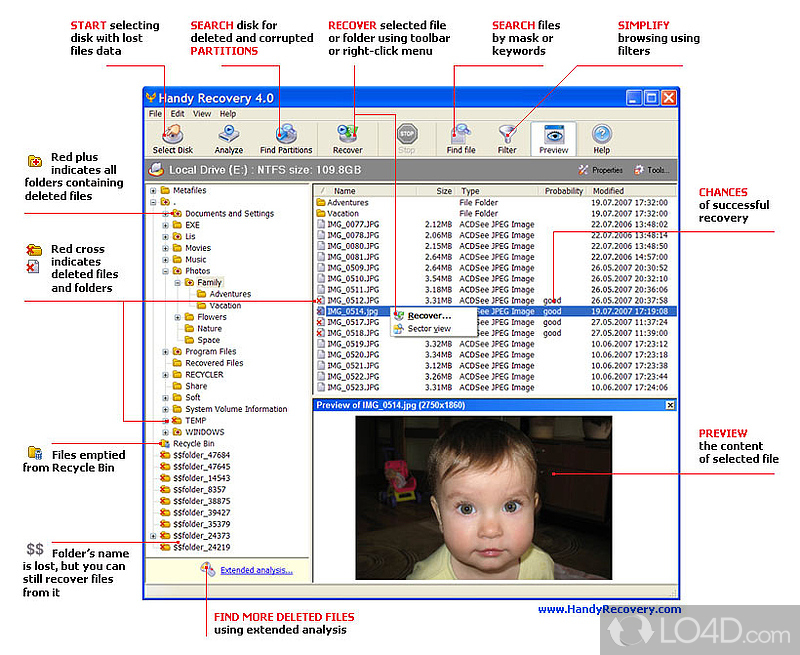Select file IMG_0081.JPG
The height and width of the screenshot is (655, 800).
pos(353,257)
